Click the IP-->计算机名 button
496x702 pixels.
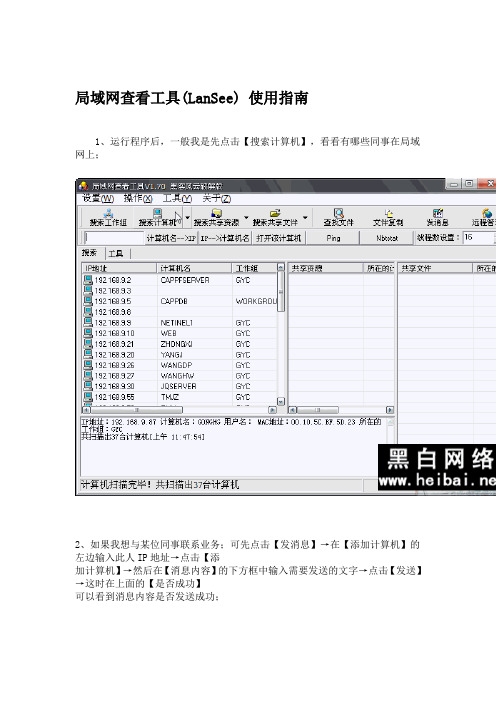(x=225, y=238)
